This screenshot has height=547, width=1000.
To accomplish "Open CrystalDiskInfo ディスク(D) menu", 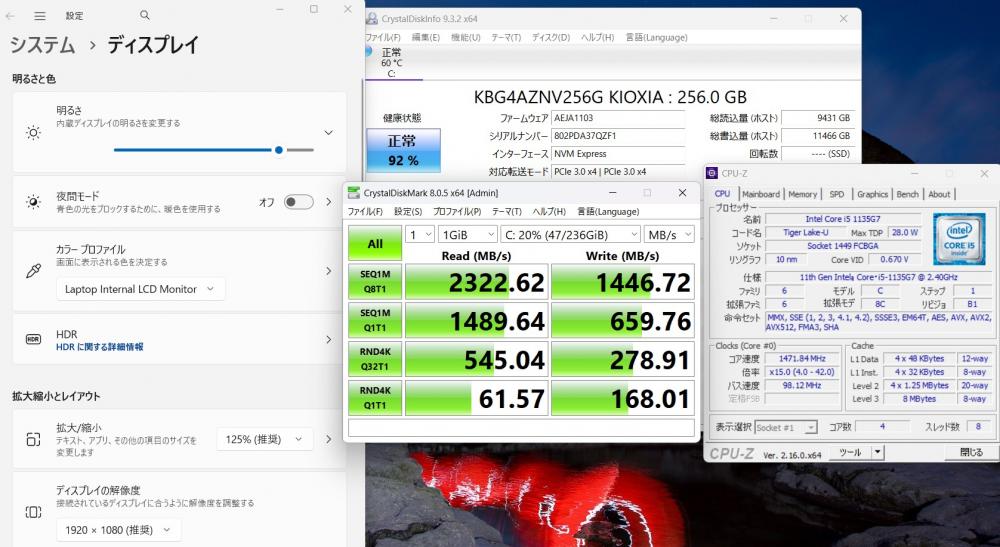I will [x=551, y=38].
